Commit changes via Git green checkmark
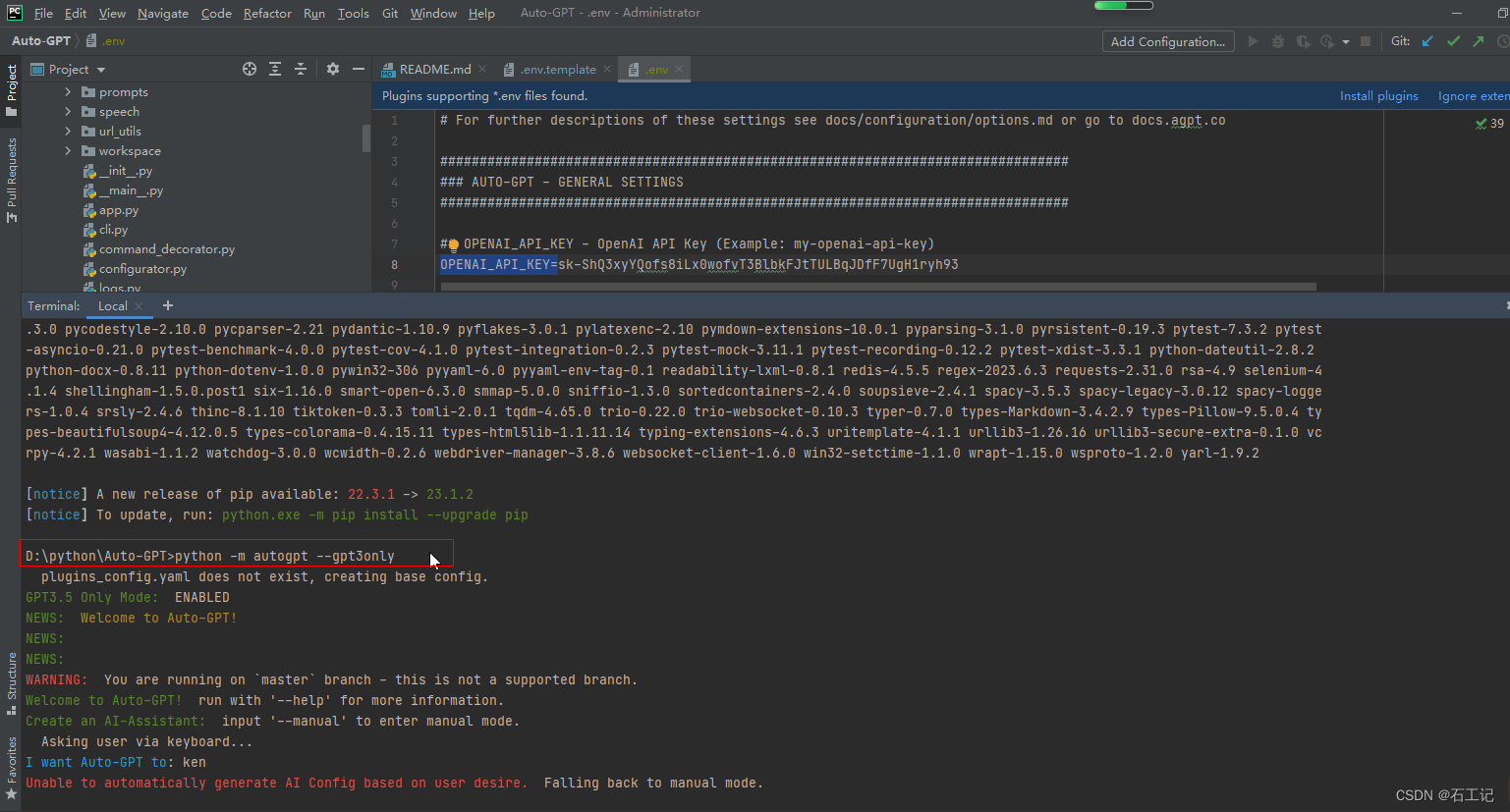Screen dimensions: 1510x812 pyautogui.click(x=1453, y=41)
